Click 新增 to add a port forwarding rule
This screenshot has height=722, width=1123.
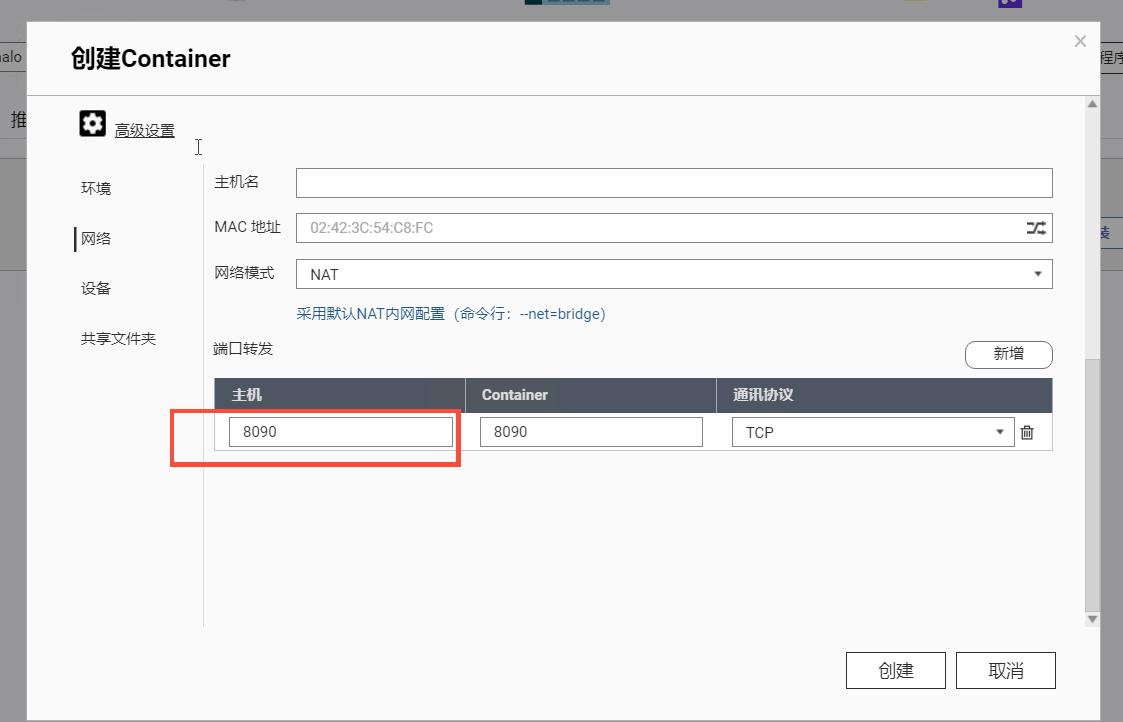(1008, 354)
